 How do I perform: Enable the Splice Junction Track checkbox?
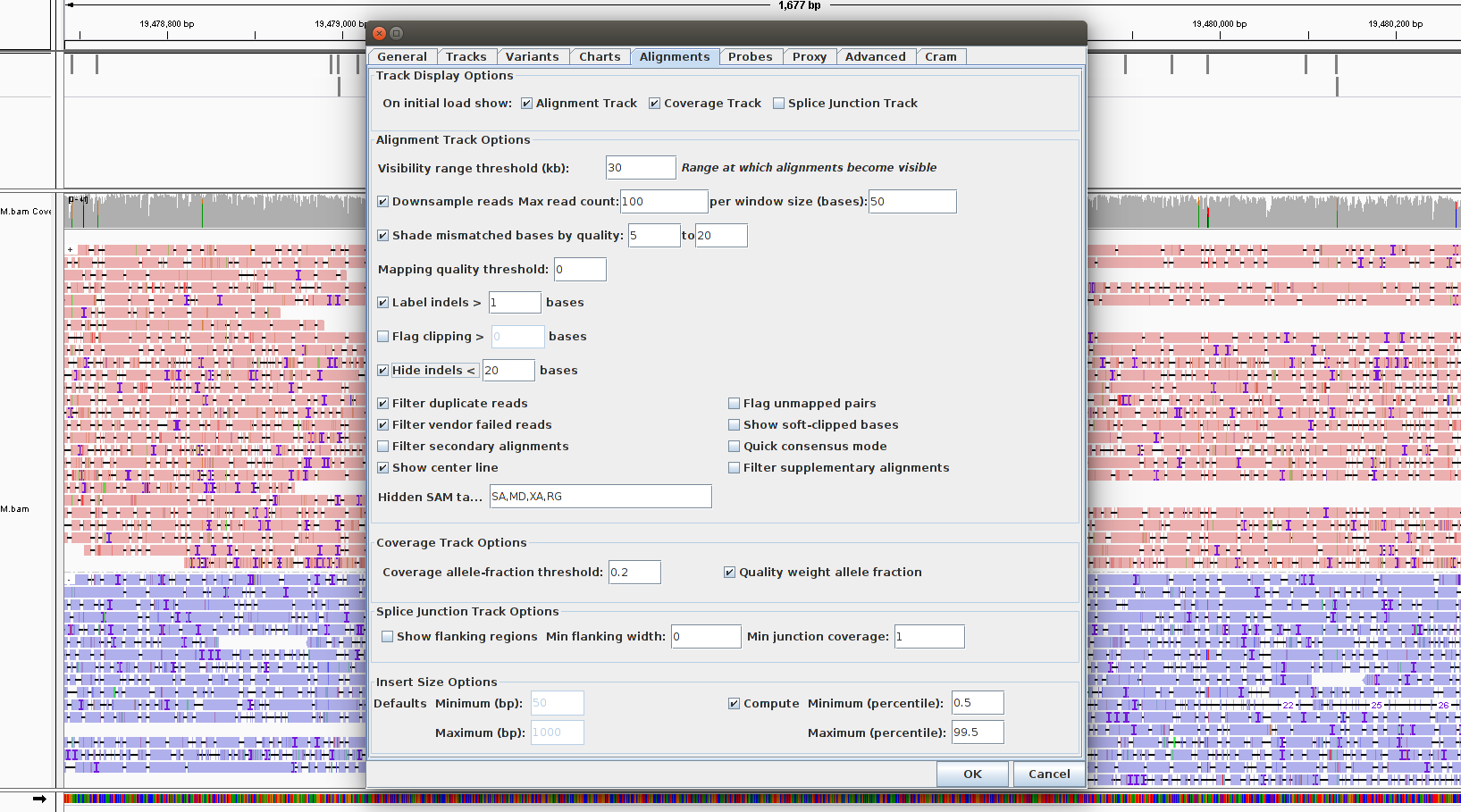click(x=778, y=104)
